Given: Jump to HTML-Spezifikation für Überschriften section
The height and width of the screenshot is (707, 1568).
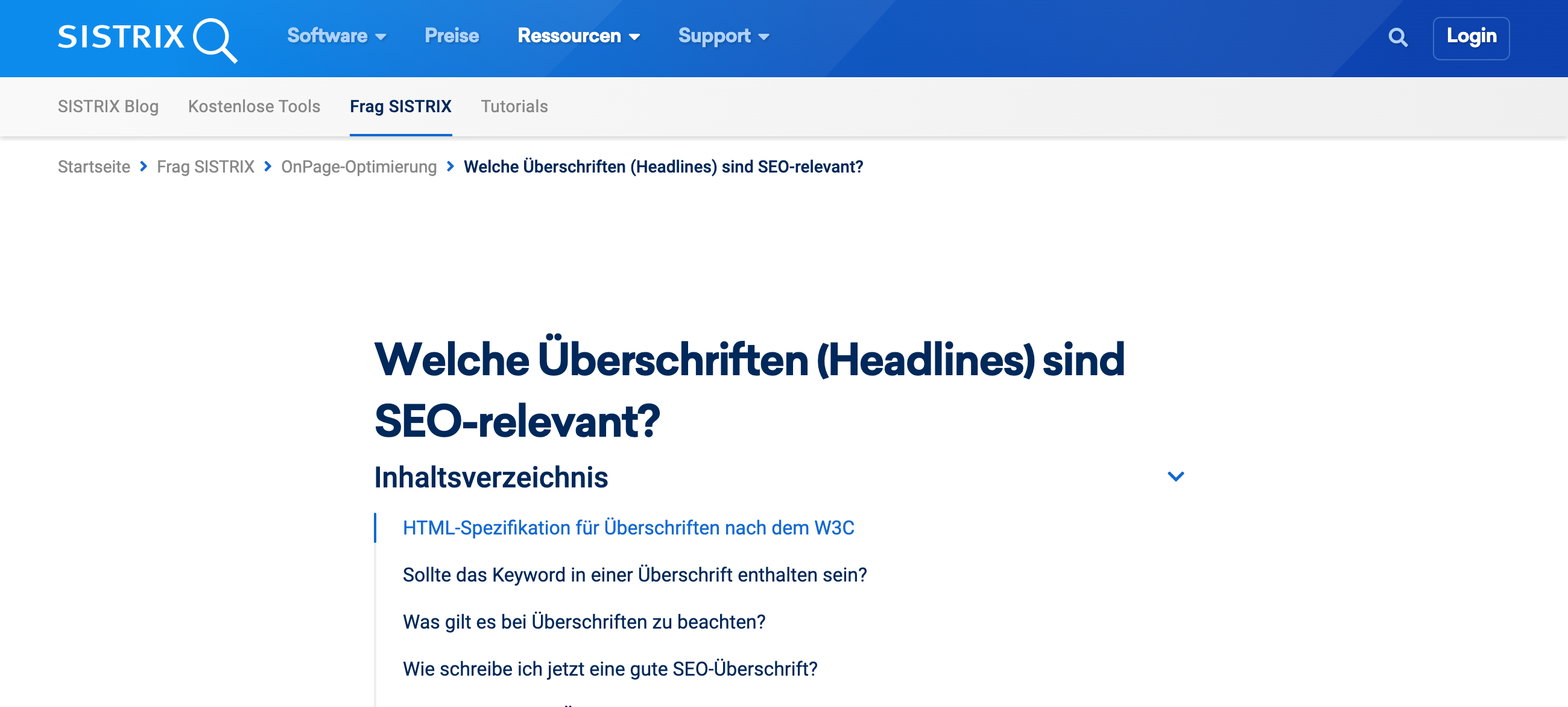Looking at the screenshot, I should click(628, 527).
